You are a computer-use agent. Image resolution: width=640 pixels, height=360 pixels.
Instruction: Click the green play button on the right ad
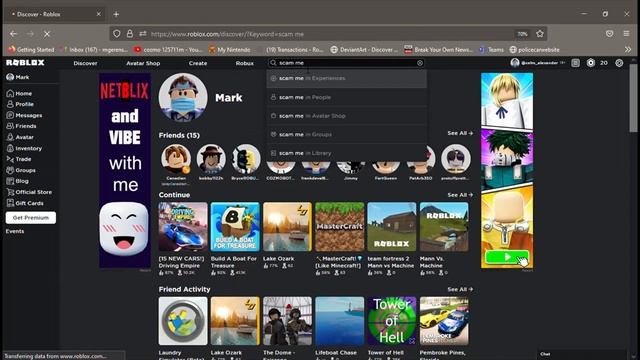coord(507,257)
